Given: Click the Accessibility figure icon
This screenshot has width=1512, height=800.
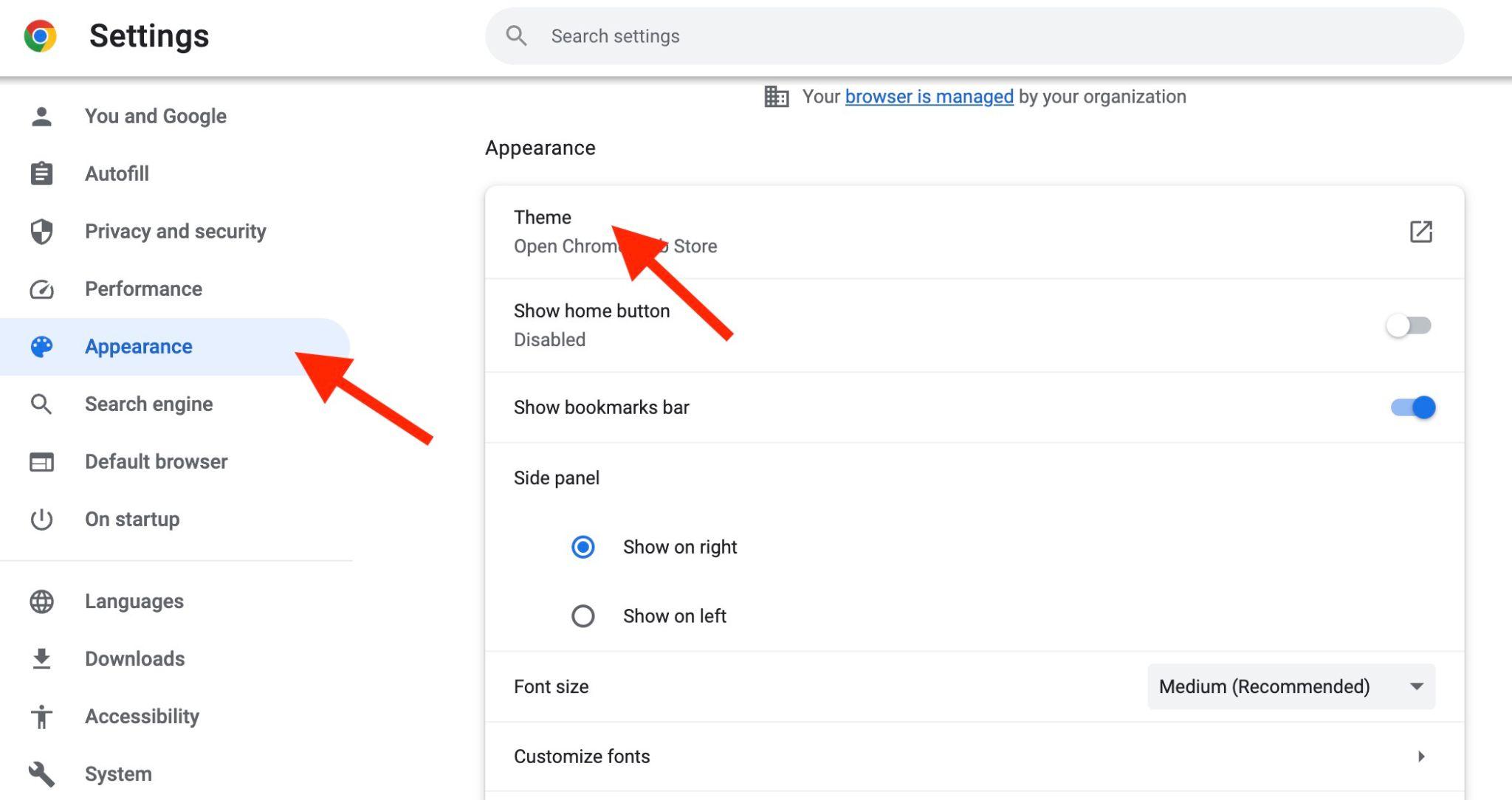Looking at the screenshot, I should pos(41,716).
